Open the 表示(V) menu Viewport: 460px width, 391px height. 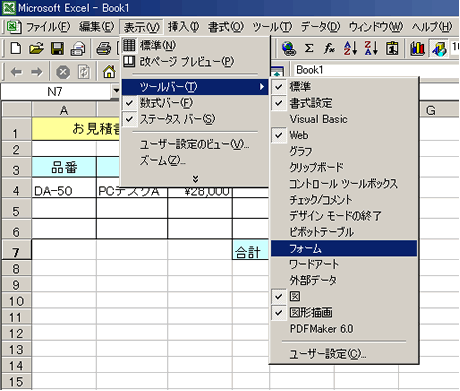click(141, 27)
